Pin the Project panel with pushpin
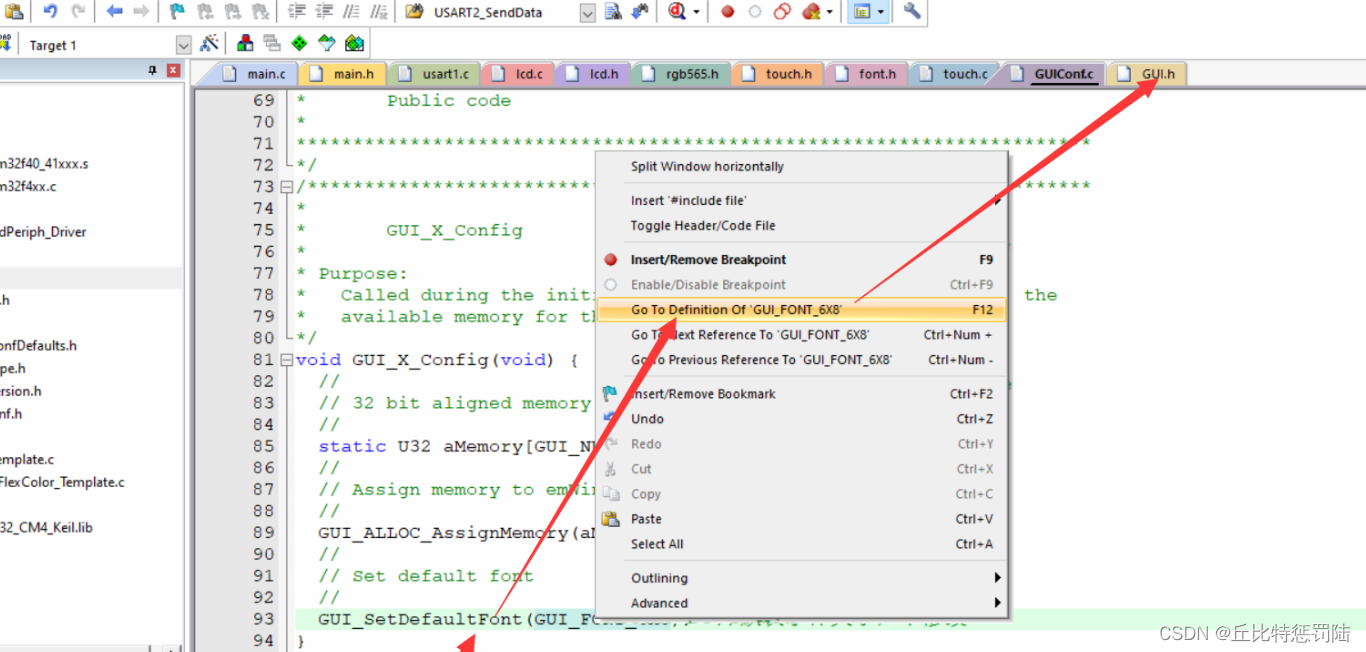Viewport: 1366px width, 652px height. pyautogui.click(x=153, y=71)
